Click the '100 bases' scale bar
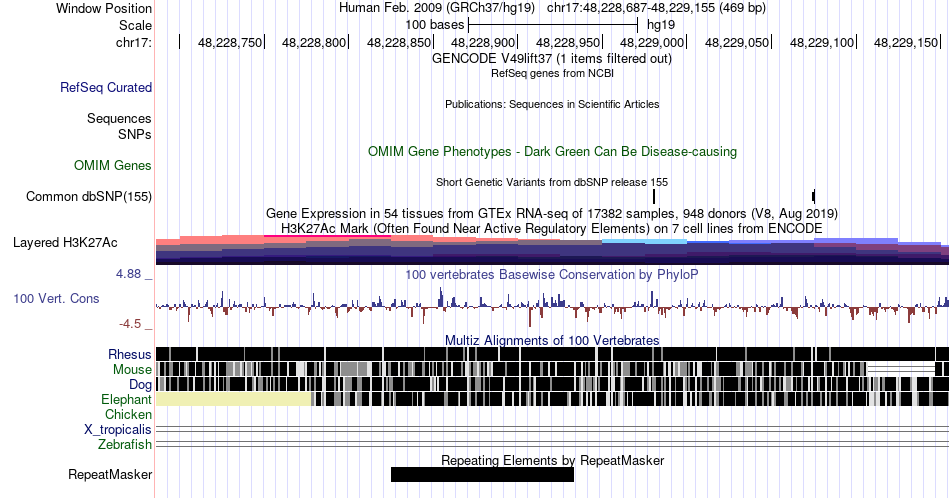Image resolution: width=950 pixels, height=498 pixels. point(553,25)
